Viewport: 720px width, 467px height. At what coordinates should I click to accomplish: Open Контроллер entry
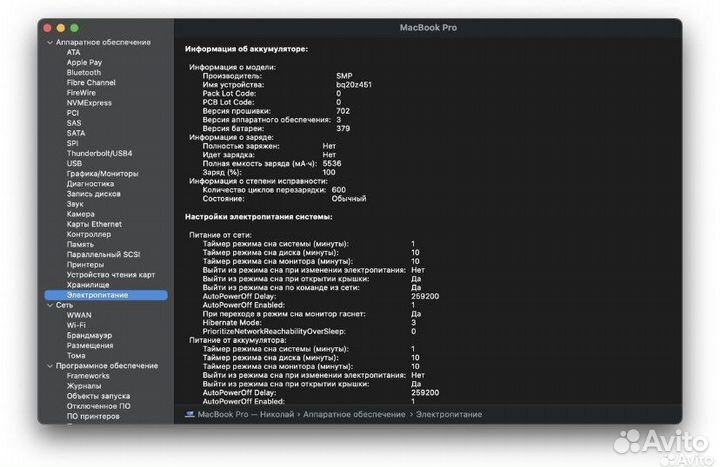click(89, 234)
